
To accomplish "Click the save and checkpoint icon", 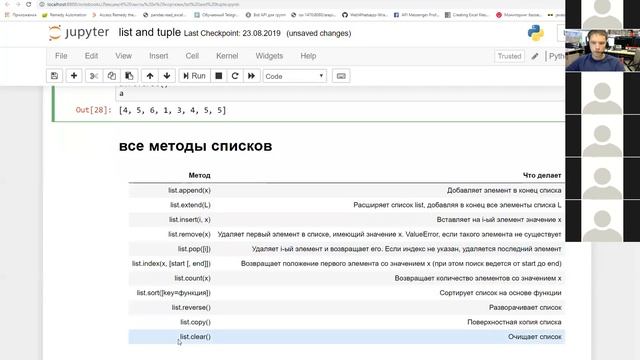I will click(x=54, y=76).
